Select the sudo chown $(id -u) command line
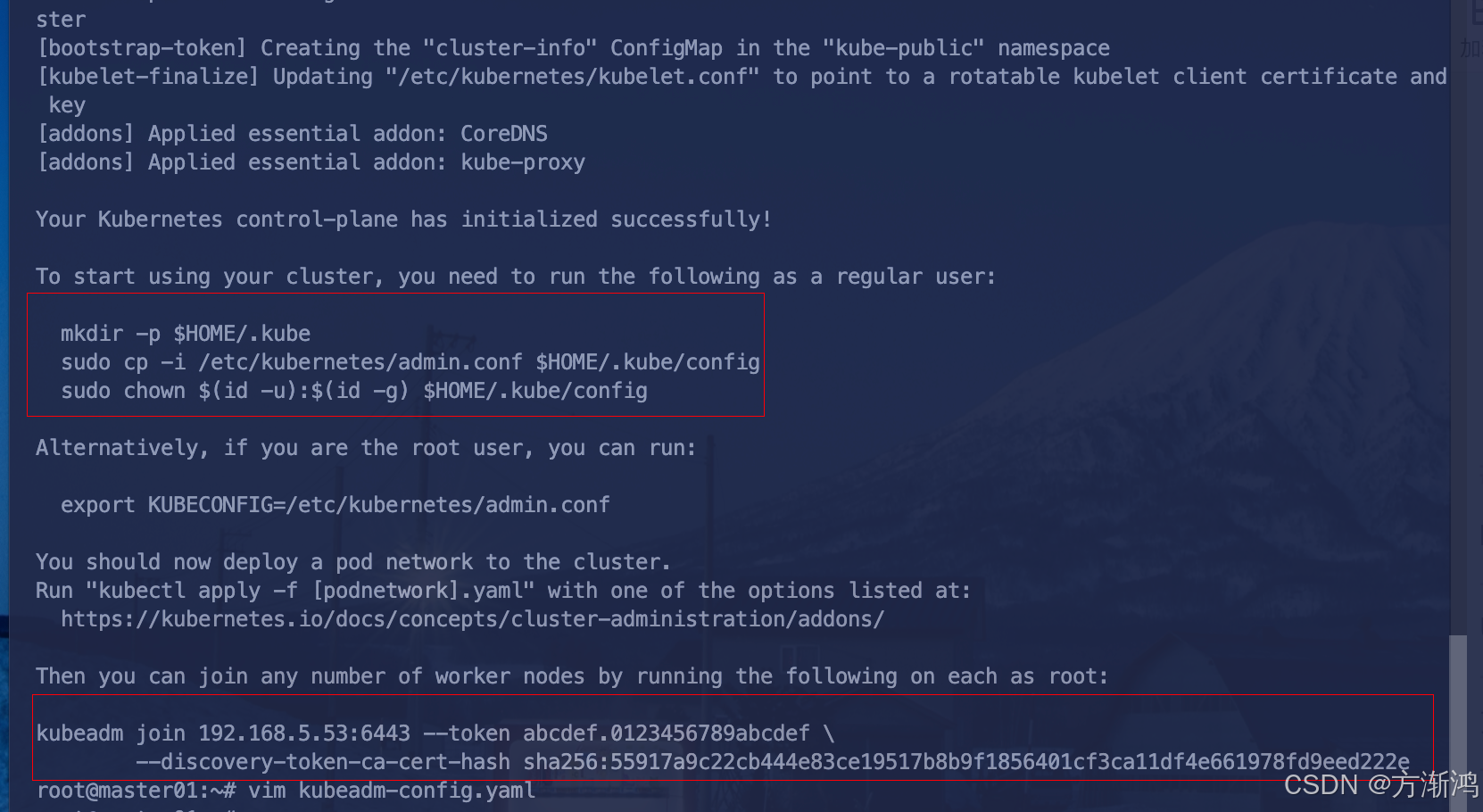1483x812 pixels. pyautogui.click(x=354, y=391)
